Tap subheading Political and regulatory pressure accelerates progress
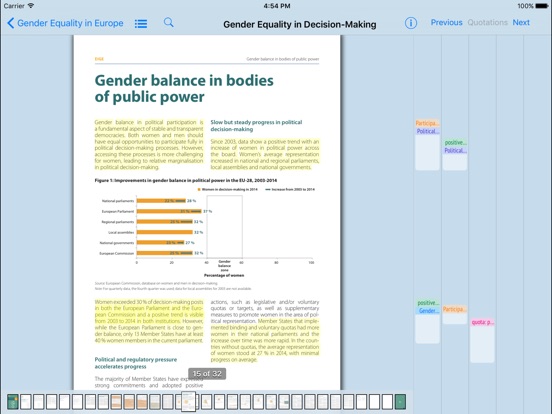 point(136,363)
